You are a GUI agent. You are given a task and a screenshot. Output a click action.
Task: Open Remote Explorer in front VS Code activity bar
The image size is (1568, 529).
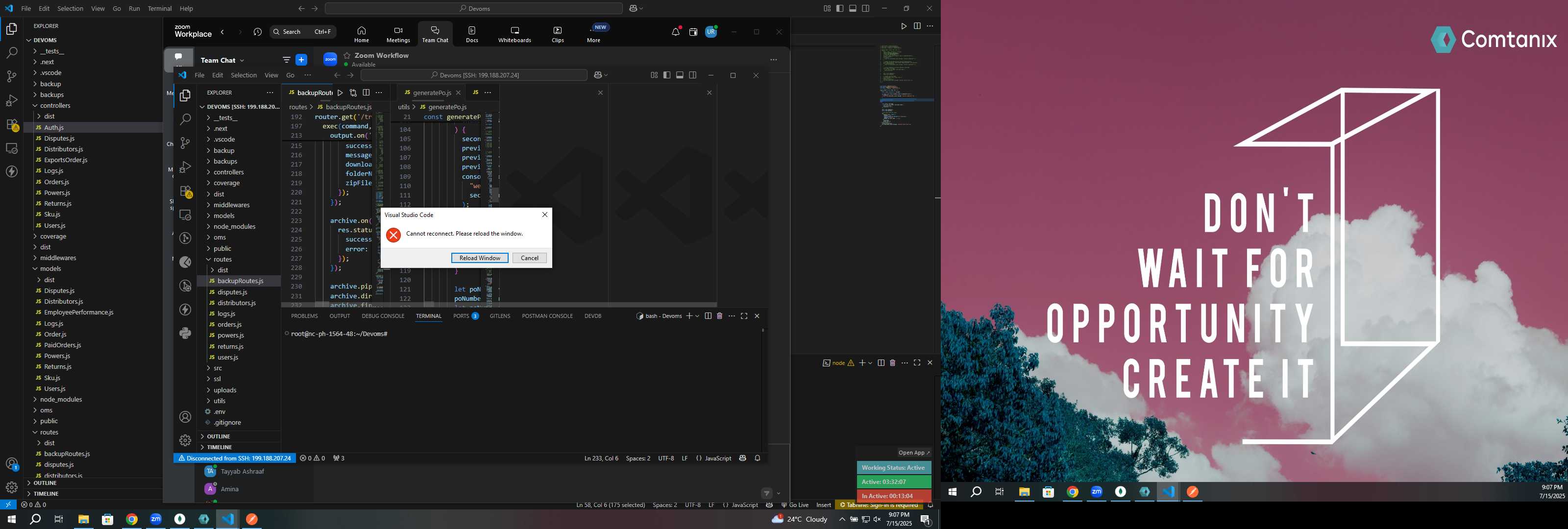pos(186,215)
